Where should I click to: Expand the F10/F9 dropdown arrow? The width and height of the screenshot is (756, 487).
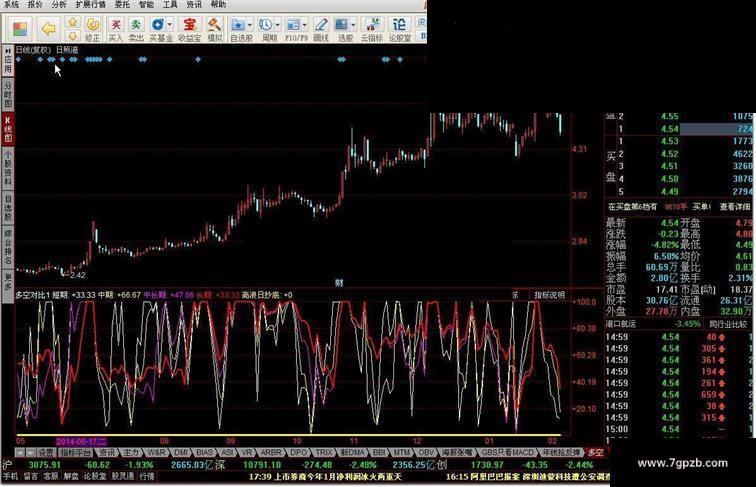coord(305,24)
